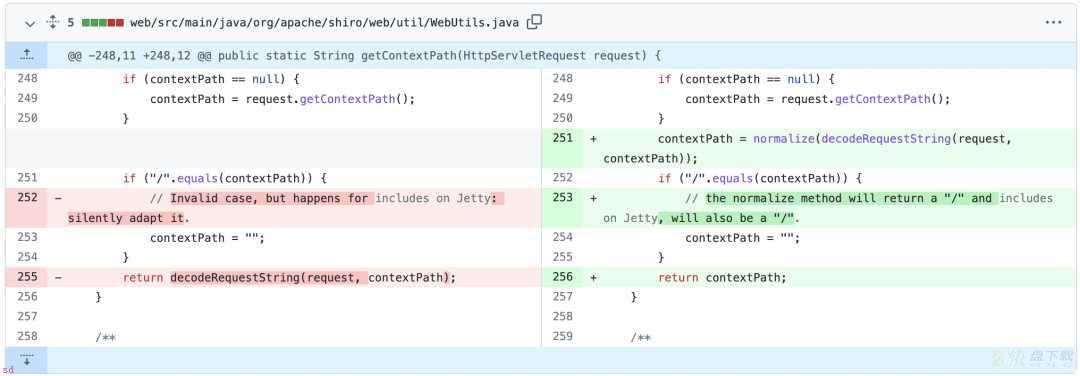1080x376 pixels.
Task: Click the minus marker on removed line 252
Action: point(58,198)
